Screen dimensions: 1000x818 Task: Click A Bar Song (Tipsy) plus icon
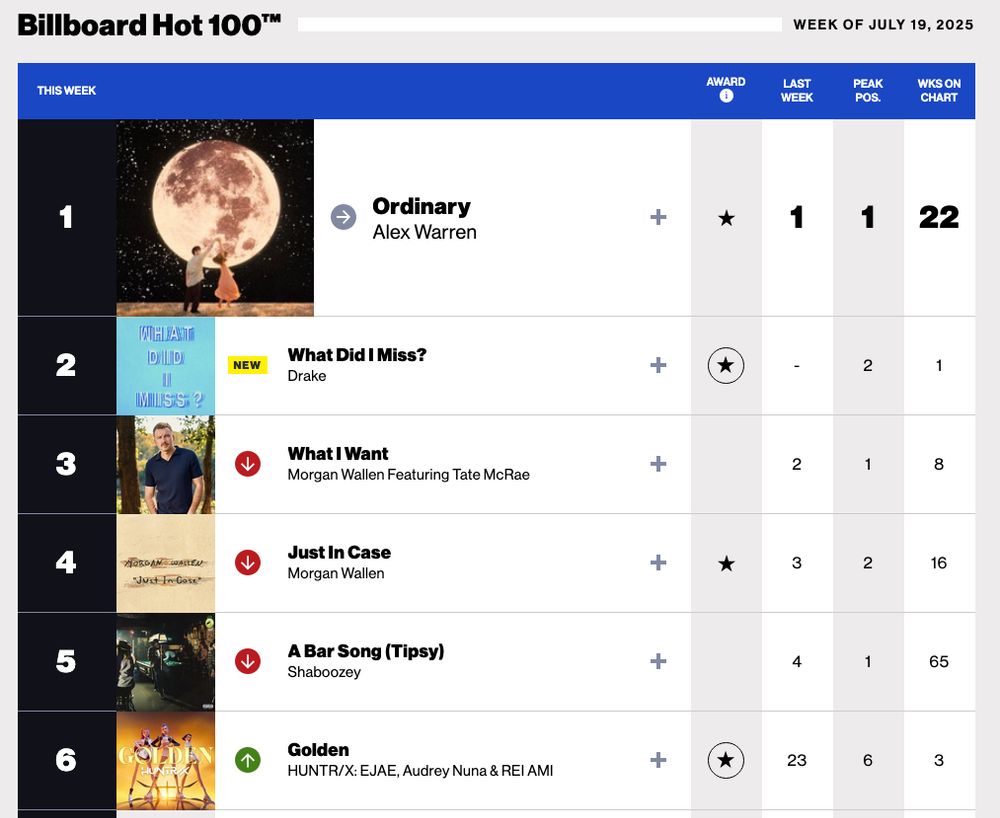(x=658, y=661)
